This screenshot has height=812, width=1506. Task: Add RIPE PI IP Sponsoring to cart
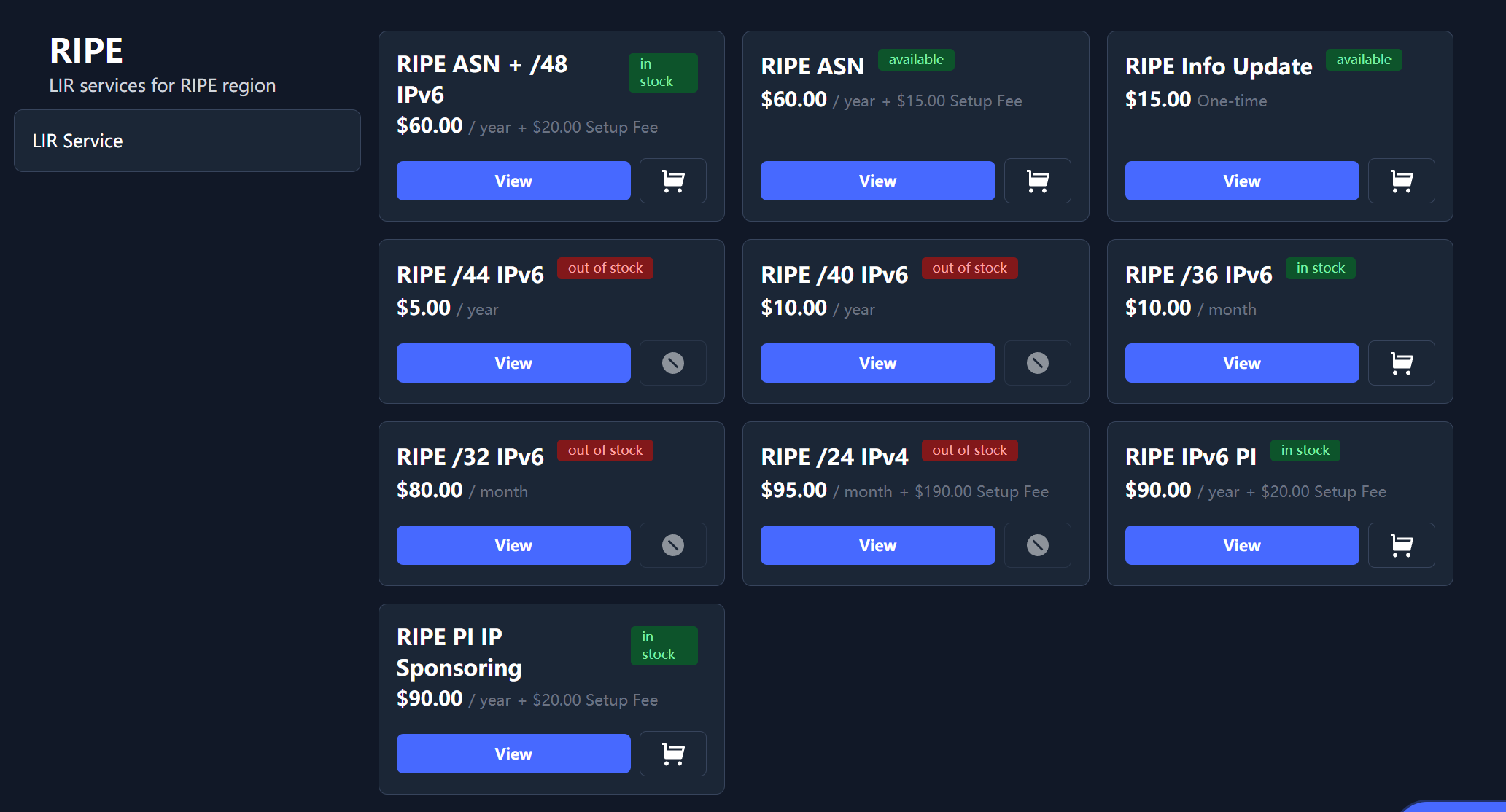pyautogui.click(x=672, y=754)
